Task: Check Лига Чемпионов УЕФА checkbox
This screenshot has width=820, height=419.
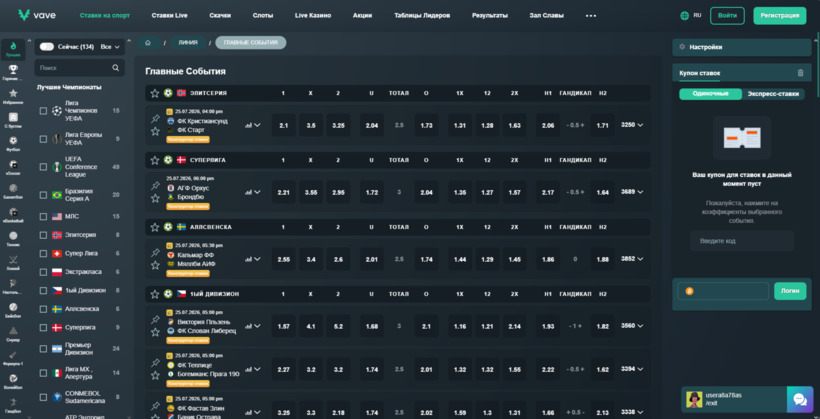Action: click(x=43, y=111)
